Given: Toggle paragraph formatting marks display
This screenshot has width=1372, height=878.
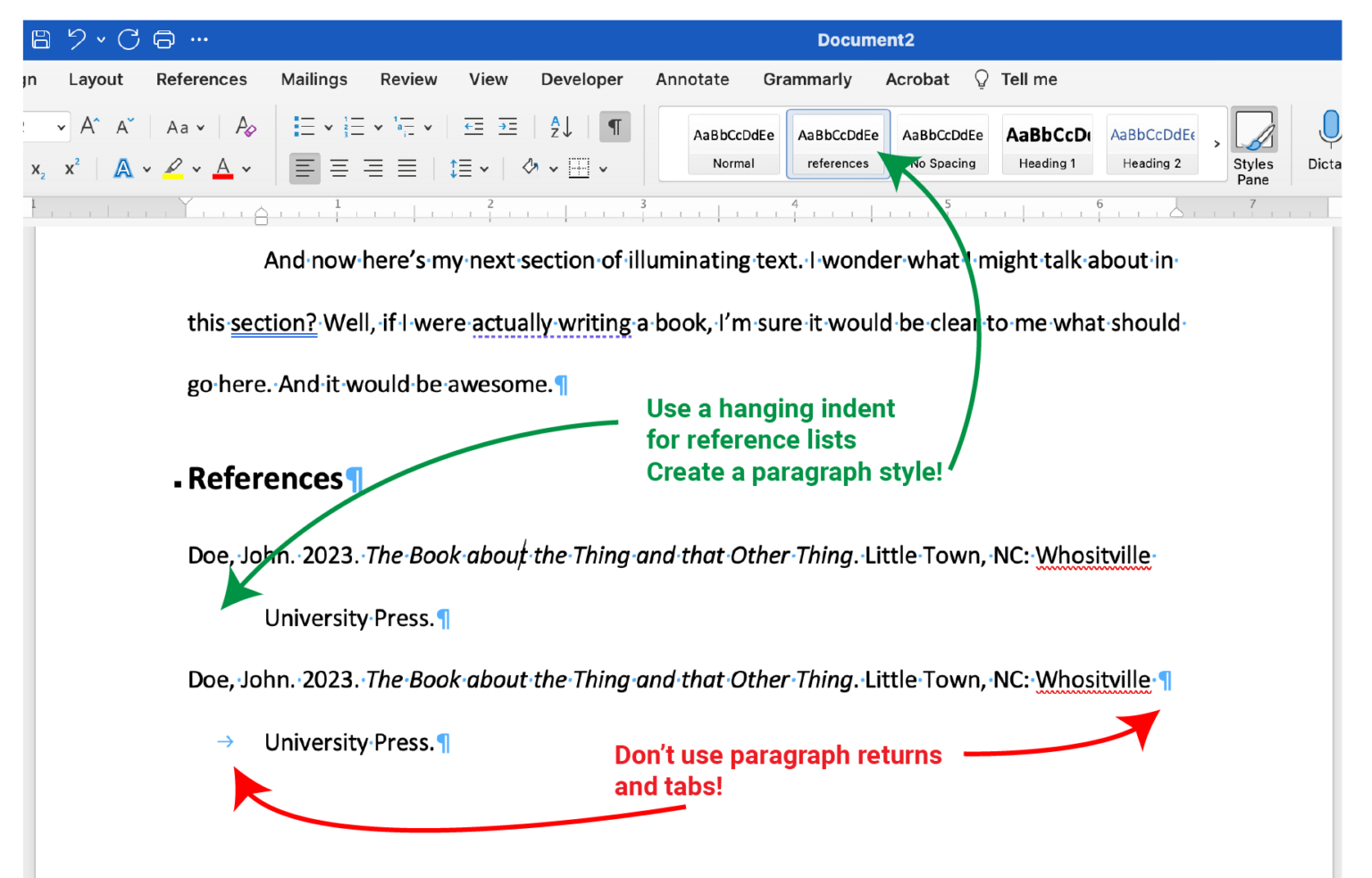Looking at the screenshot, I should tap(615, 127).
